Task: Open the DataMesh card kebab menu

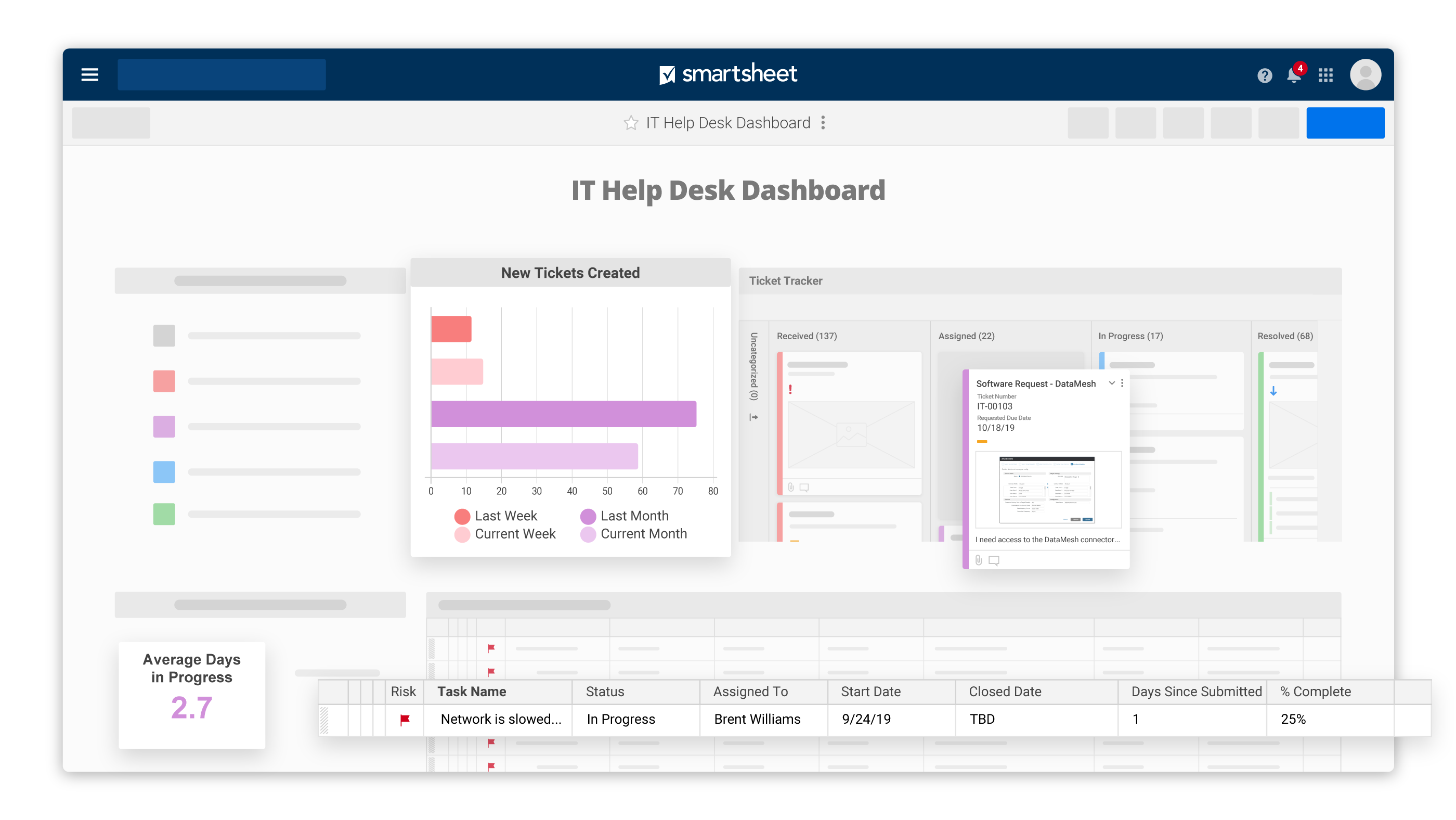Action: point(1122,383)
